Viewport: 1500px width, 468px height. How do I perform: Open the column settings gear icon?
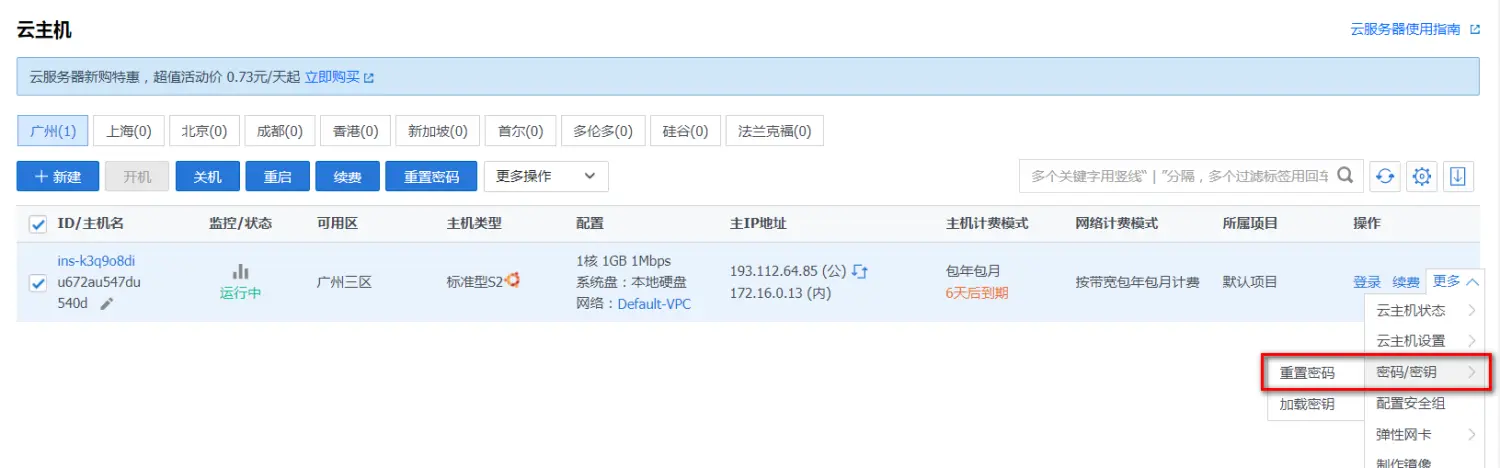click(1421, 176)
